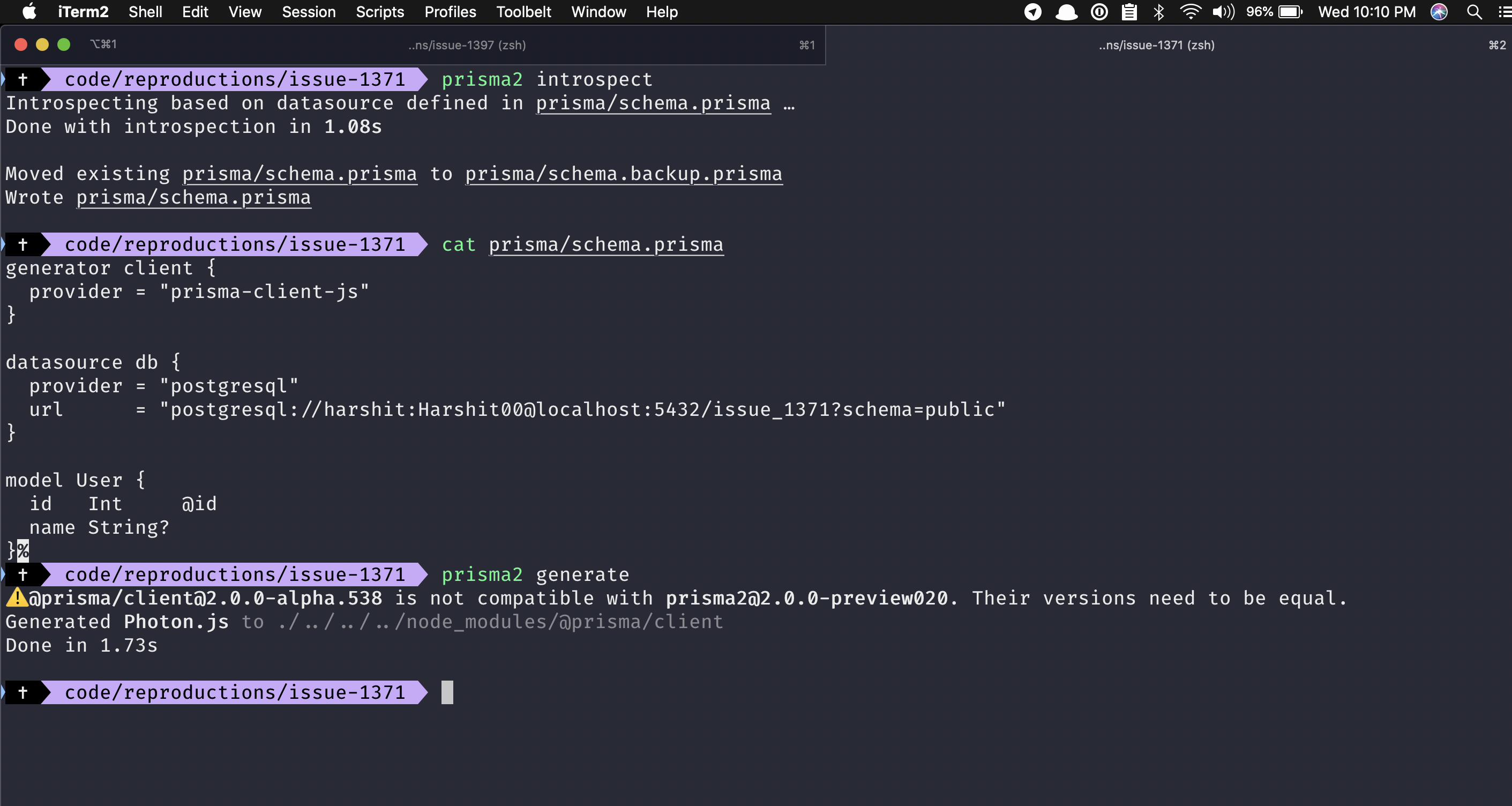Click the location services arrow icon
Screen dimensions: 1512x806
pyautogui.click(x=1032, y=12)
